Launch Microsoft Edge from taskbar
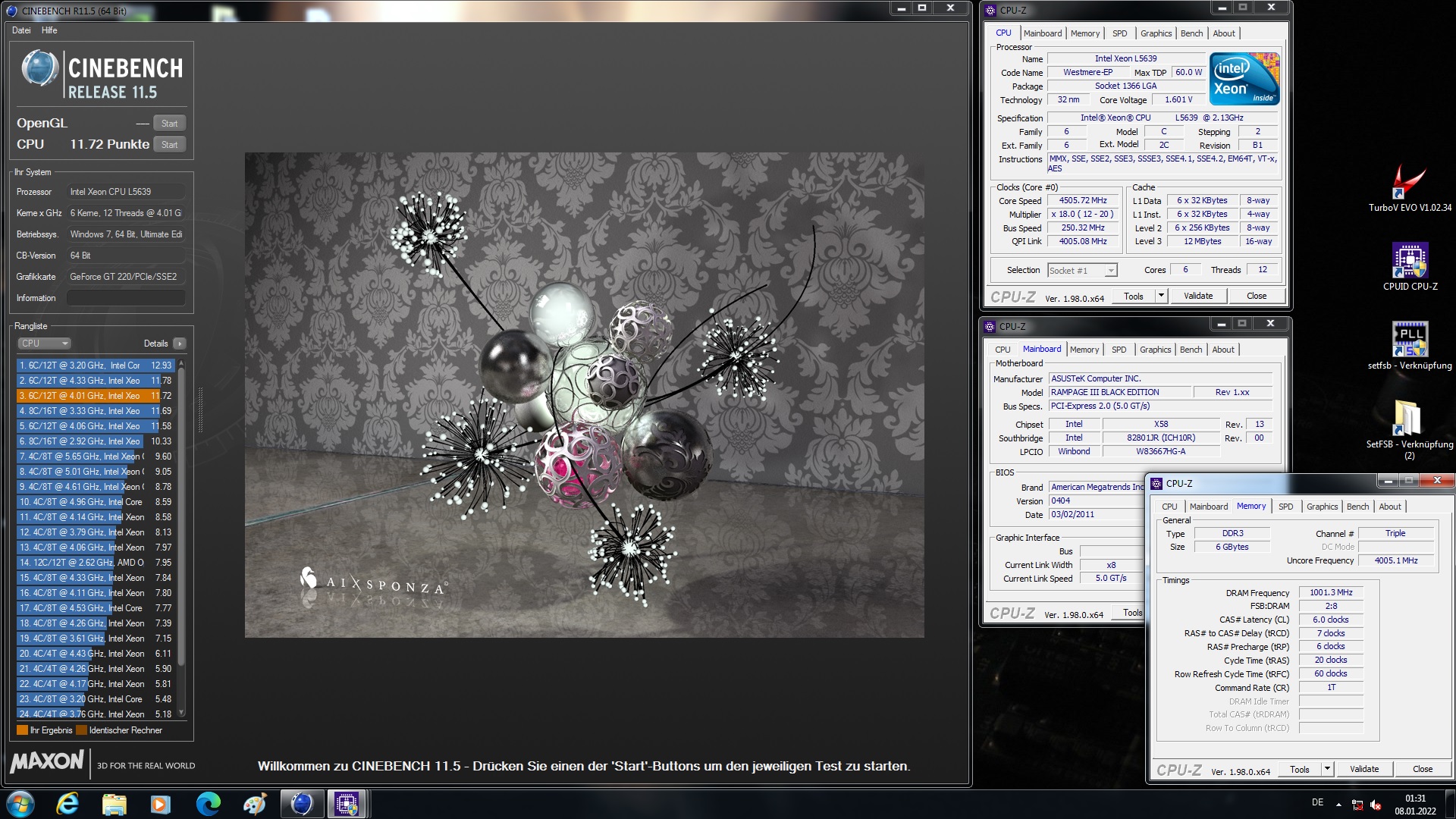This screenshot has width=1456, height=819. [x=208, y=804]
